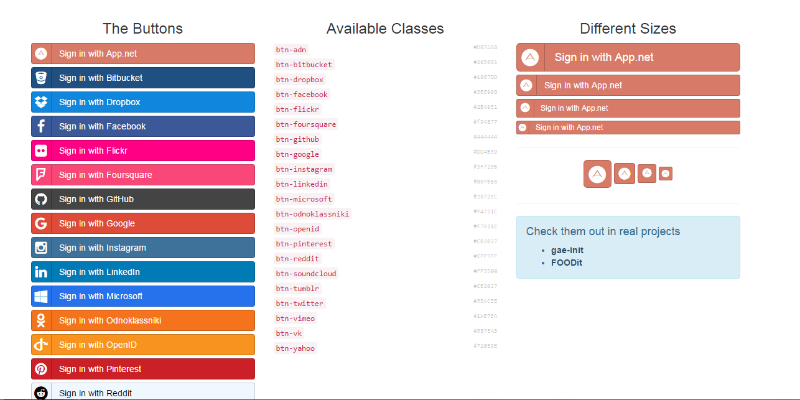
Task: Click the smallest icon-only App.net button
Action: (665, 173)
